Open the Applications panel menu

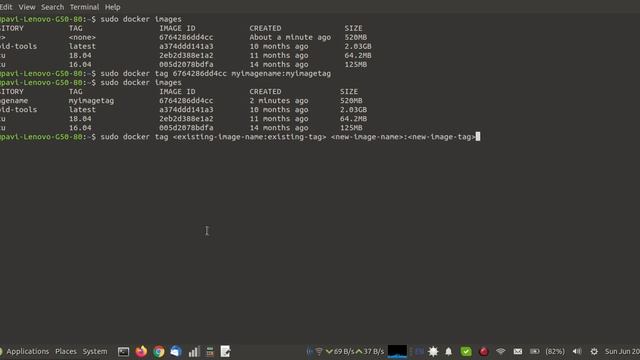point(27,351)
